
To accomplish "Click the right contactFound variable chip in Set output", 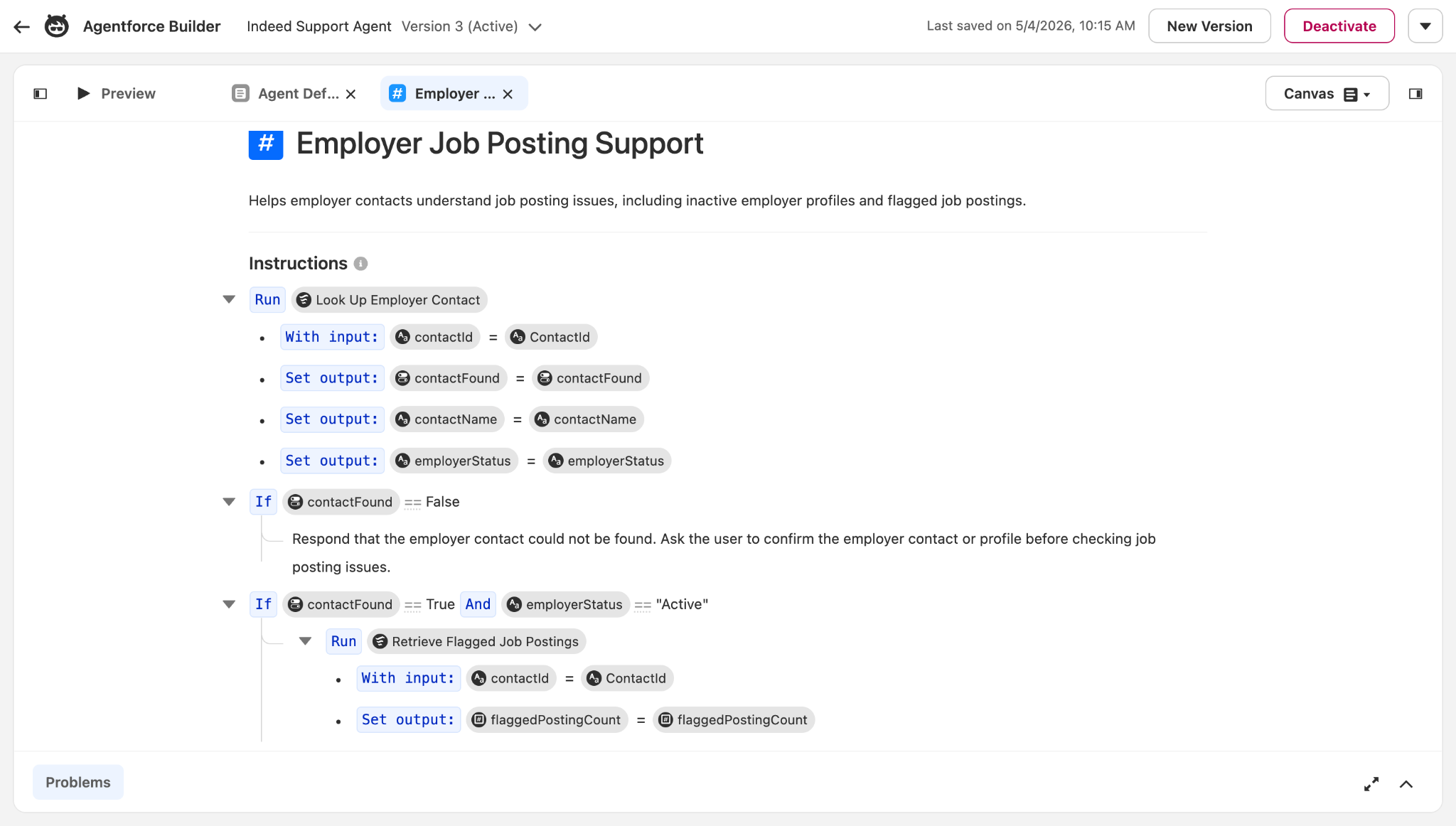I will click(591, 378).
